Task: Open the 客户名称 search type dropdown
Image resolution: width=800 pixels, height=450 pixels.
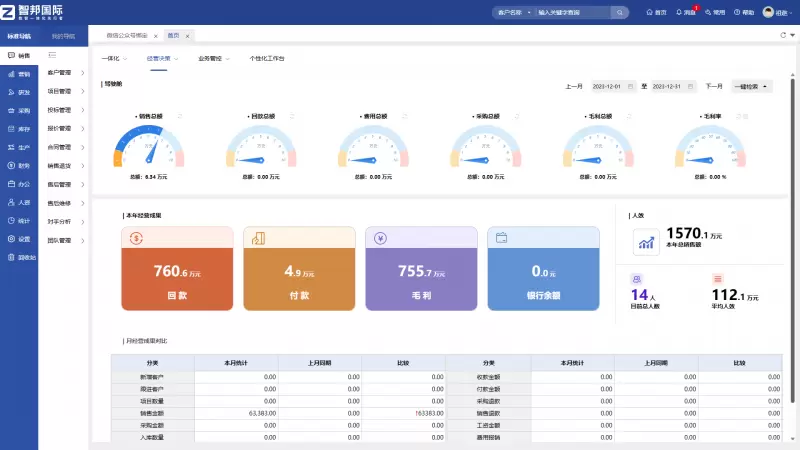Action: pyautogui.click(x=512, y=13)
